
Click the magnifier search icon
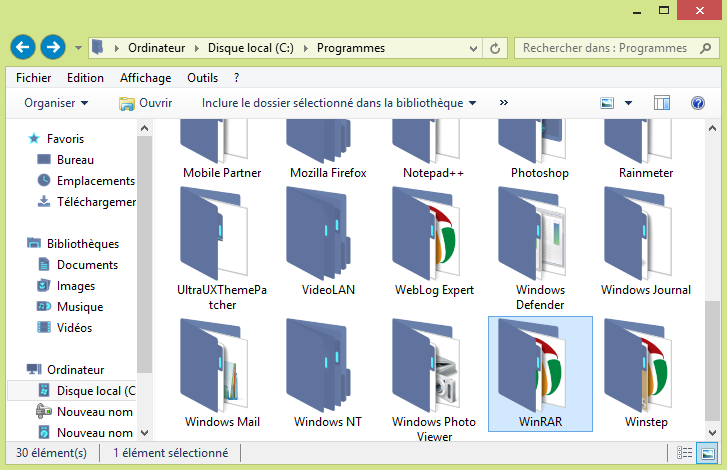[705, 48]
